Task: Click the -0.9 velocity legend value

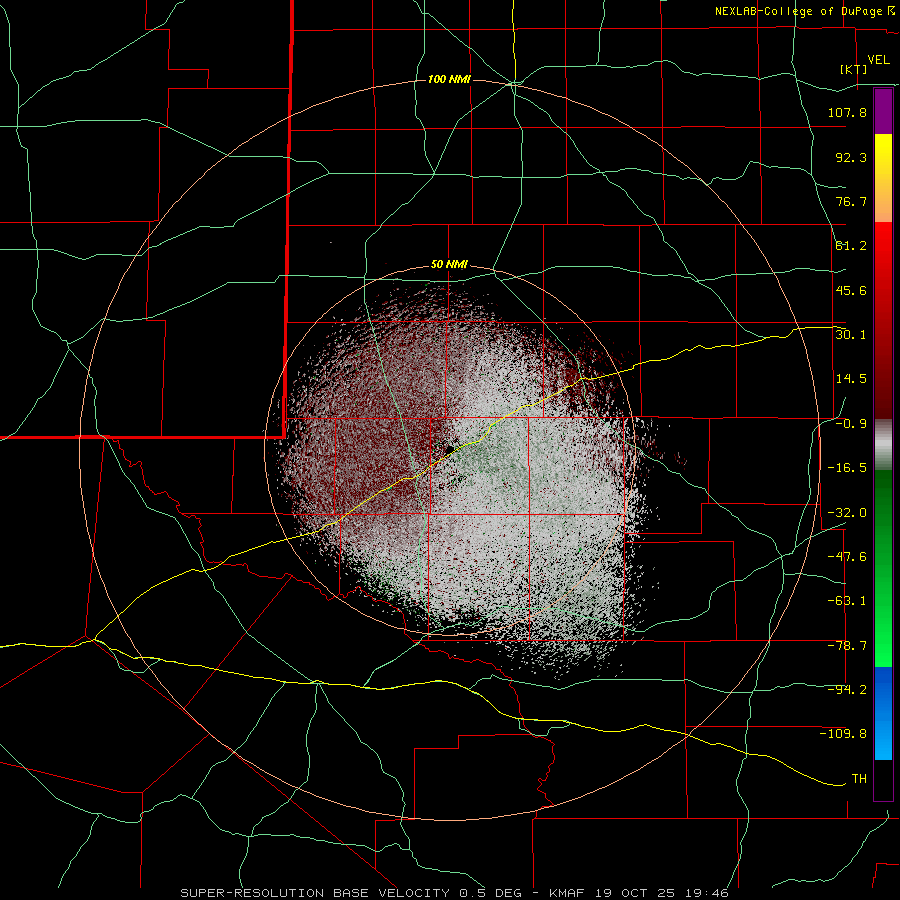Action: pyautogui.click(x=851, y=424)
